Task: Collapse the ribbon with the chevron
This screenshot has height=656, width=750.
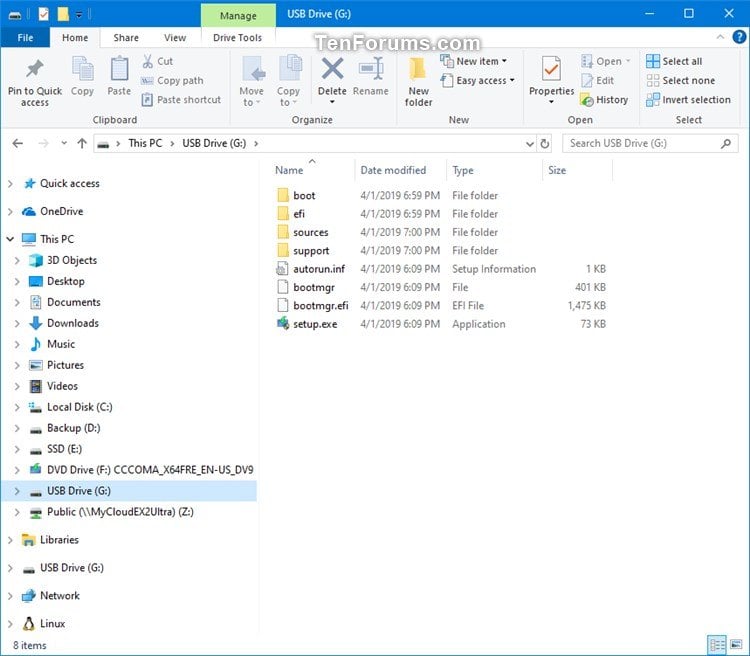Action: [x=720, y=37]
